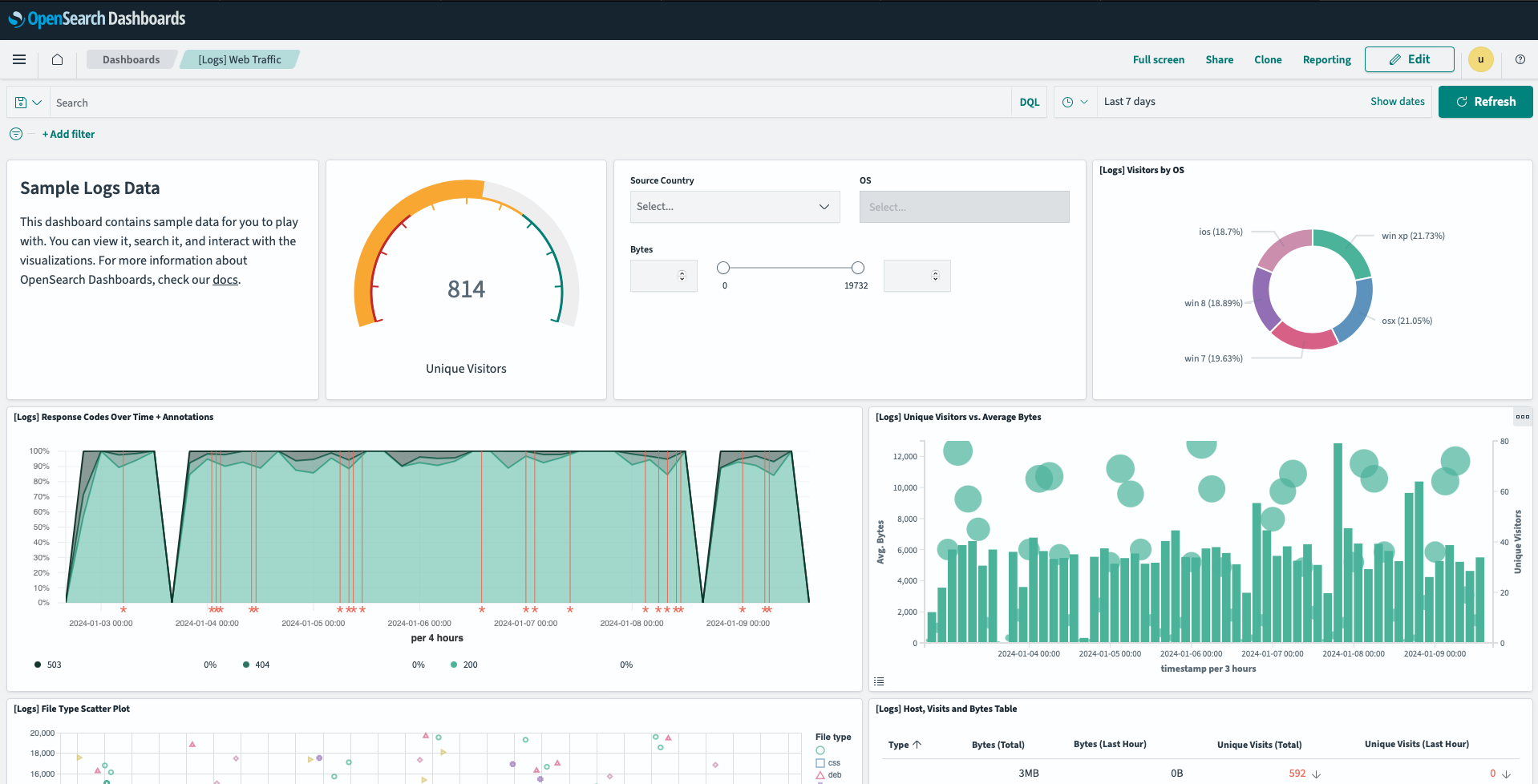This screenshot has width=1538, height=784.
Task: Toggle the legend list icon on the Unique Visitors chart
Action: tap(879, 681)
